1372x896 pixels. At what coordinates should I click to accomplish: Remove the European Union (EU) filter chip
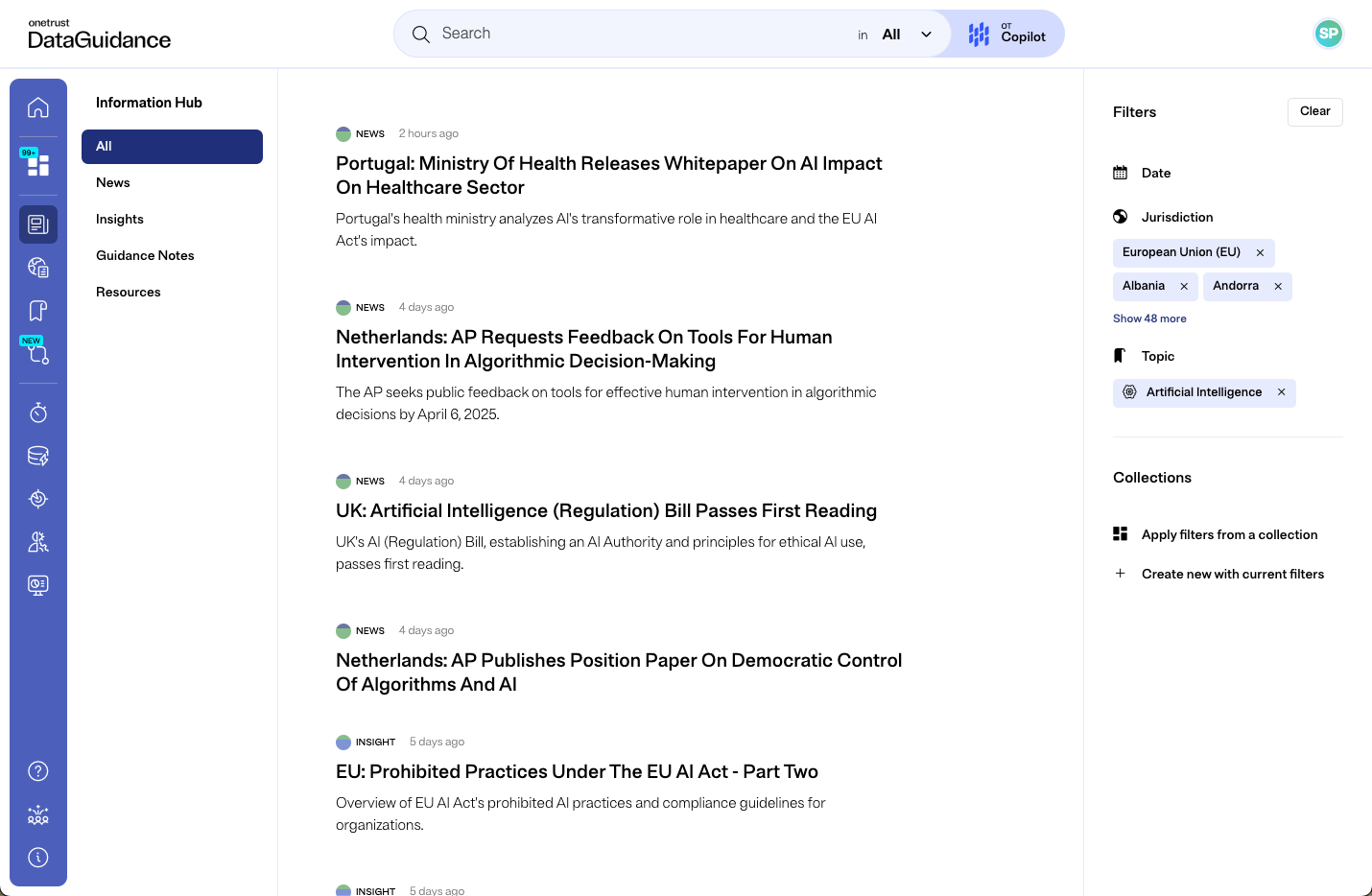click(x=1260, y=253)
